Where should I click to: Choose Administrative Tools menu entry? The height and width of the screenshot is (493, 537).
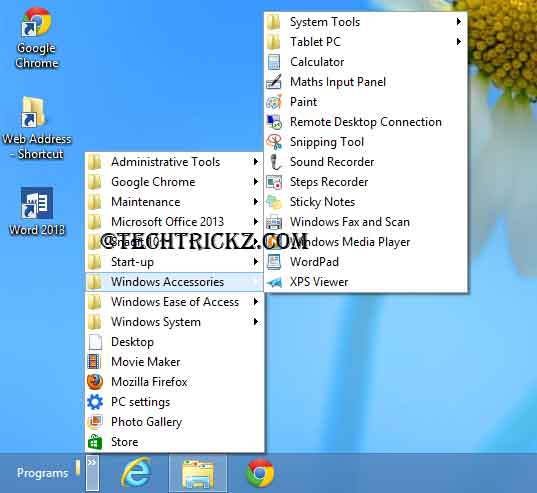(x=174, y=162)
